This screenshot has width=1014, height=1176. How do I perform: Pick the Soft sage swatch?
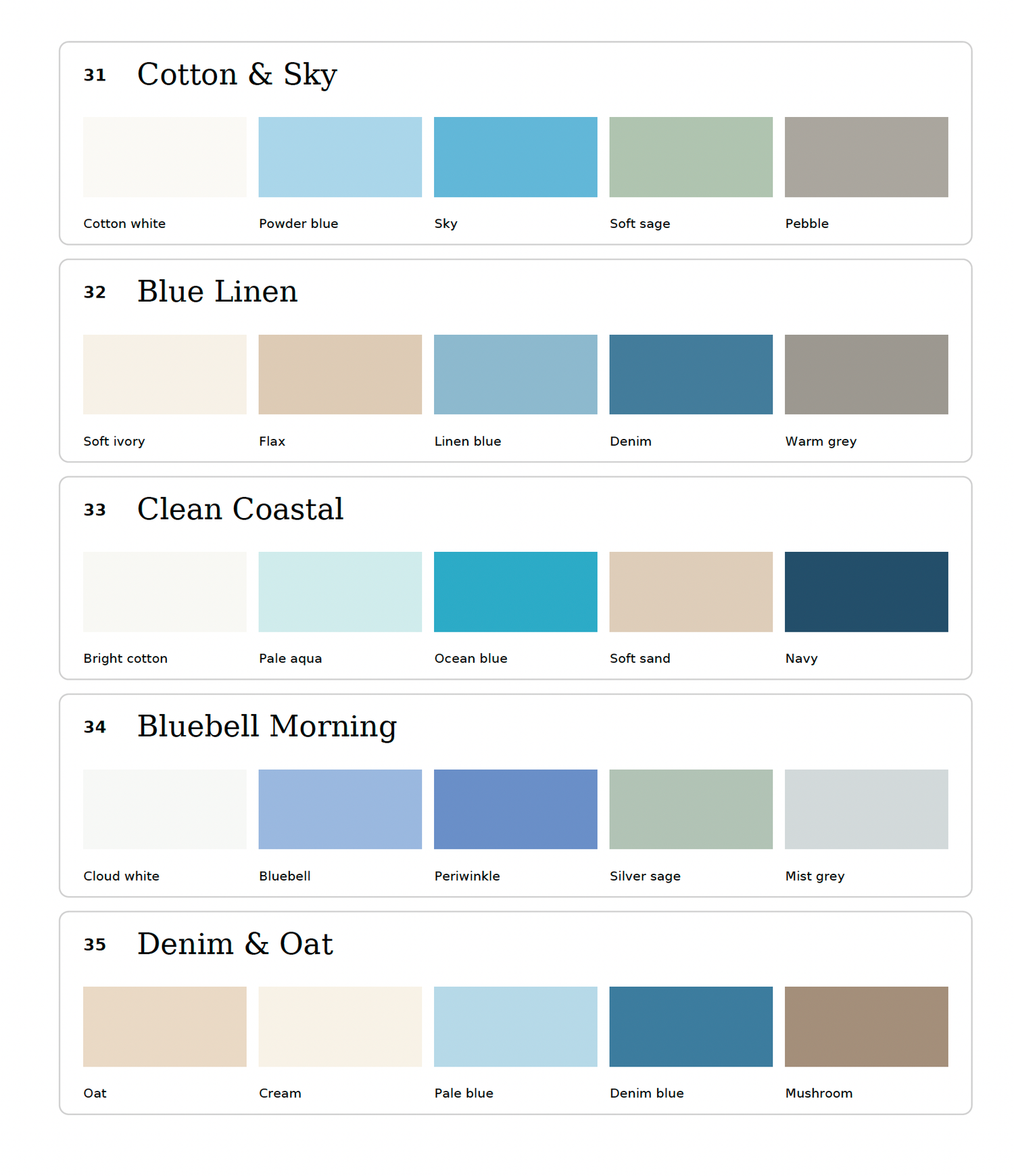point(691,157)
